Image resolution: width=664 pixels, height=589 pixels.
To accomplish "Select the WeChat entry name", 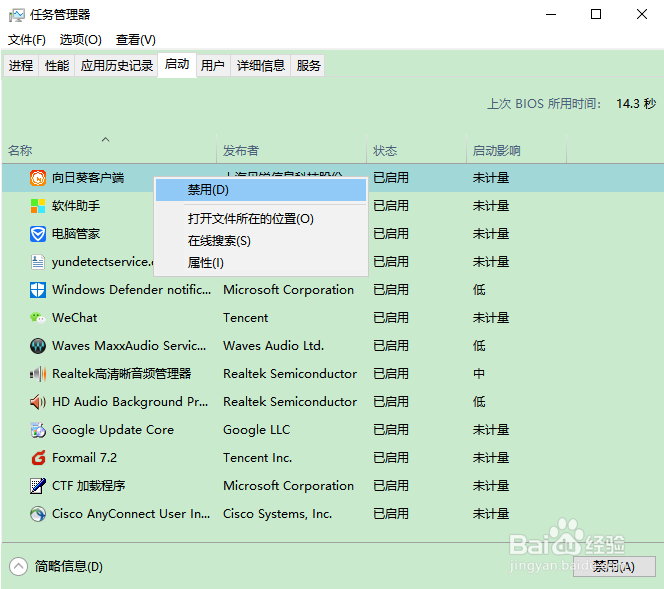I will (x=75, y=318).
